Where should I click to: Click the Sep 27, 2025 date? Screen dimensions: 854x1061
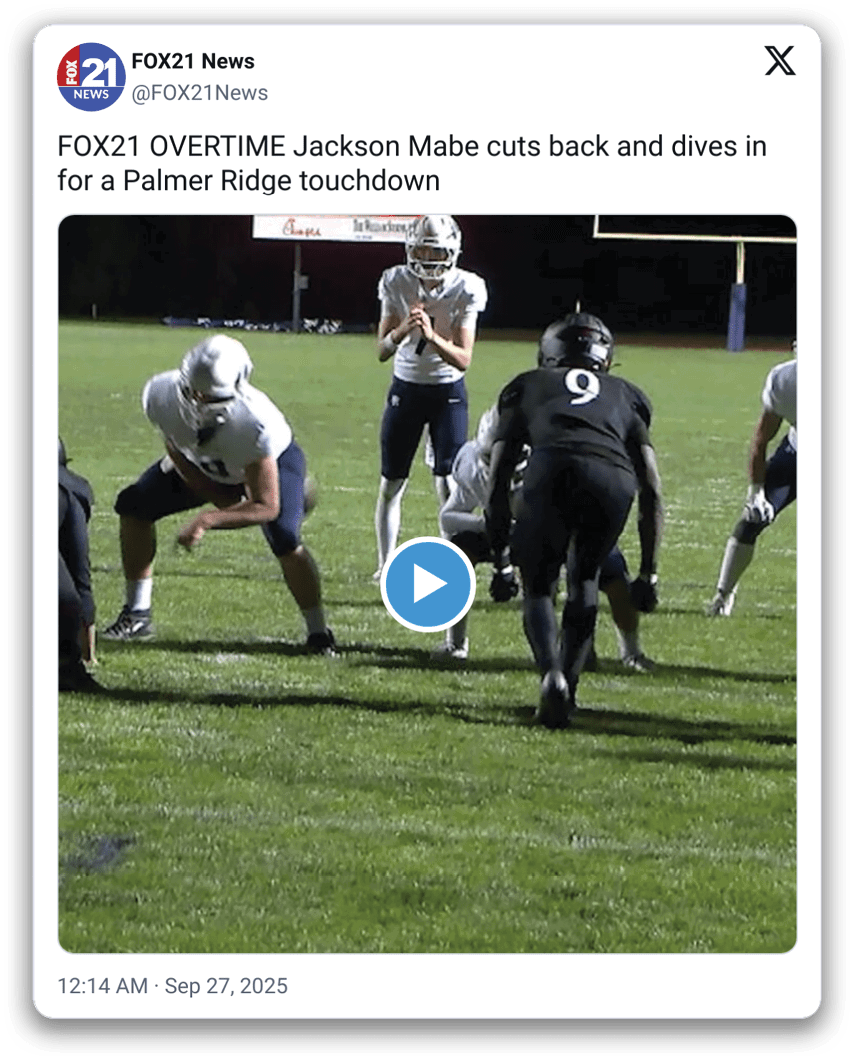coord(226,986)
